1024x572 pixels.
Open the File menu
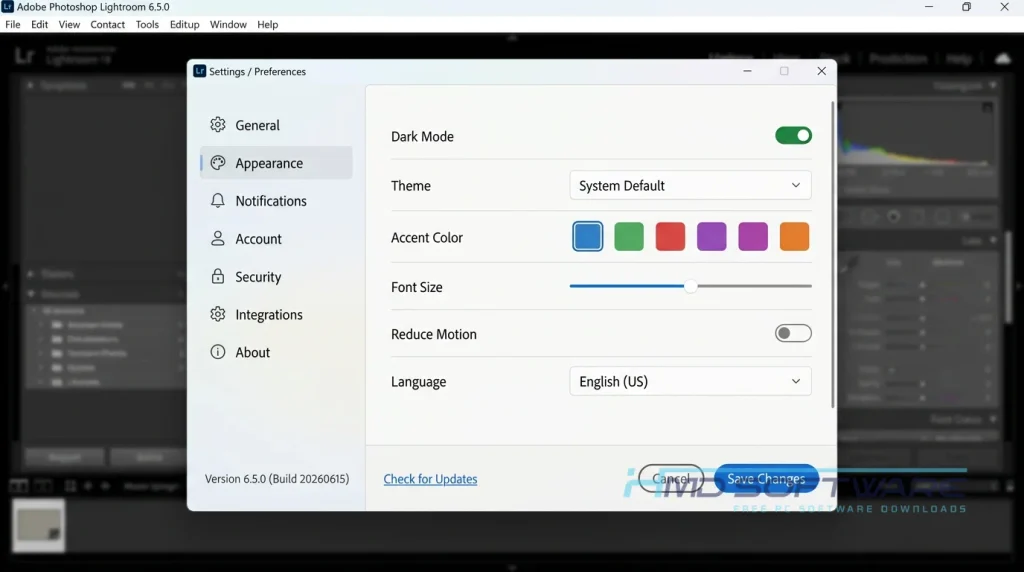(x=12, y=24)
